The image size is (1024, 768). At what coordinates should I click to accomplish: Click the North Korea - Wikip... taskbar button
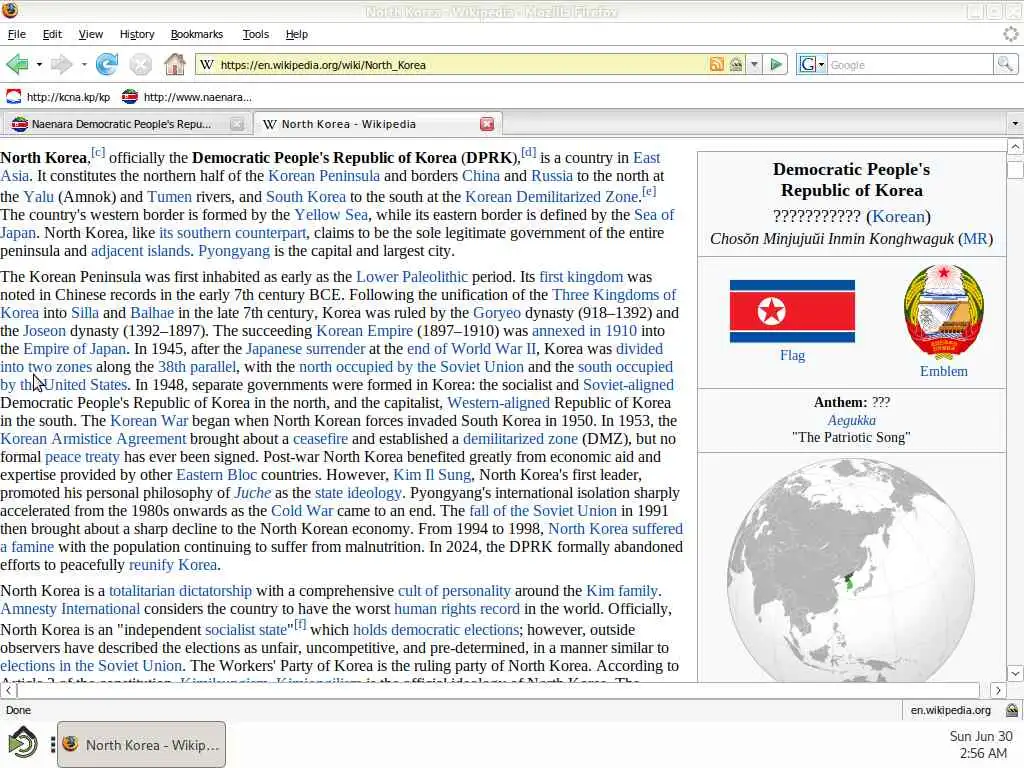click(142, 744)
